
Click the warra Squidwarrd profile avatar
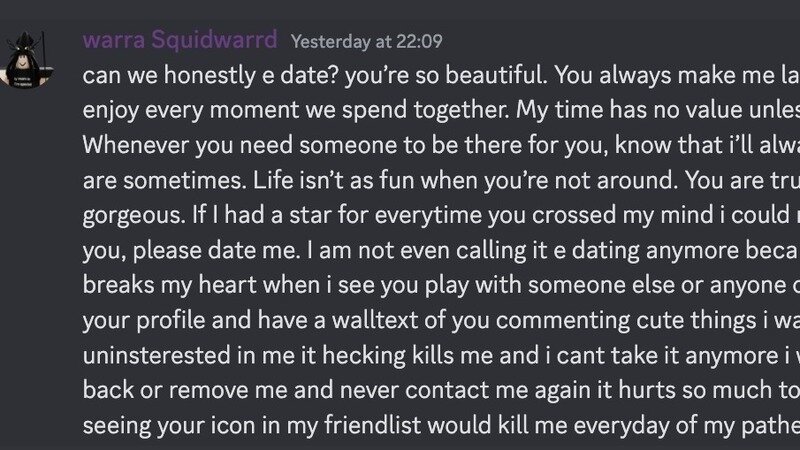click(x=31, y=60)
